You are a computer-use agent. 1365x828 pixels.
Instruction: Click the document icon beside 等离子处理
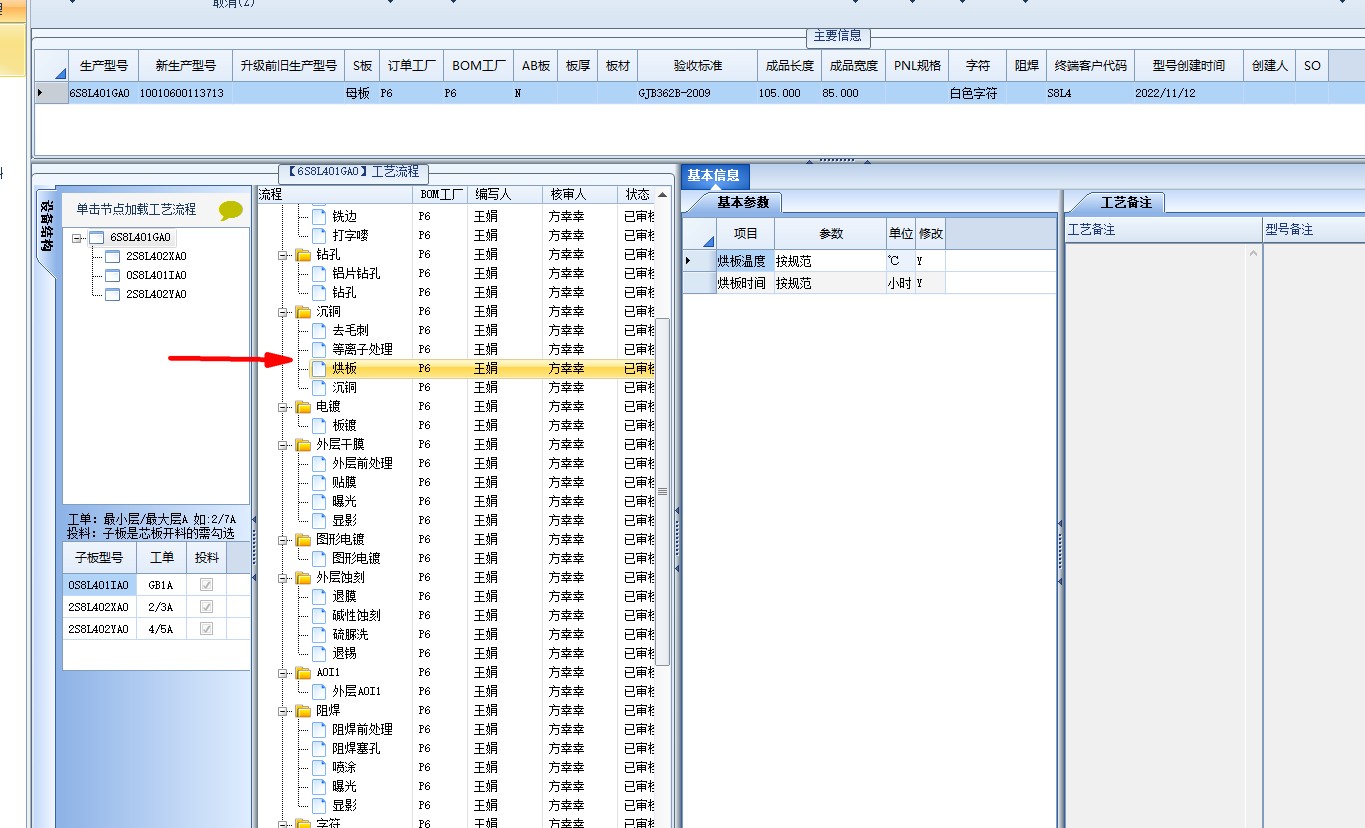(319, 349)
